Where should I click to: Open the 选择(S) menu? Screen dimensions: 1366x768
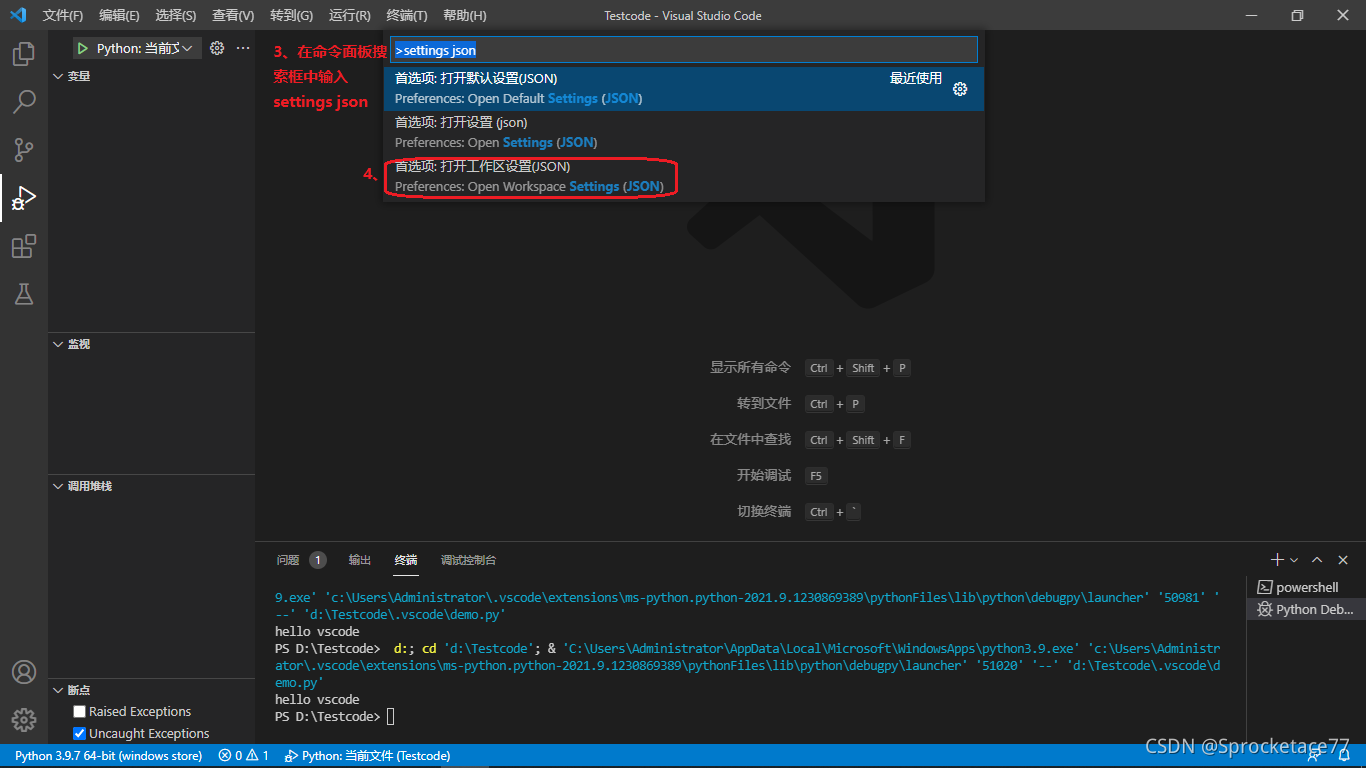point(176,15)
